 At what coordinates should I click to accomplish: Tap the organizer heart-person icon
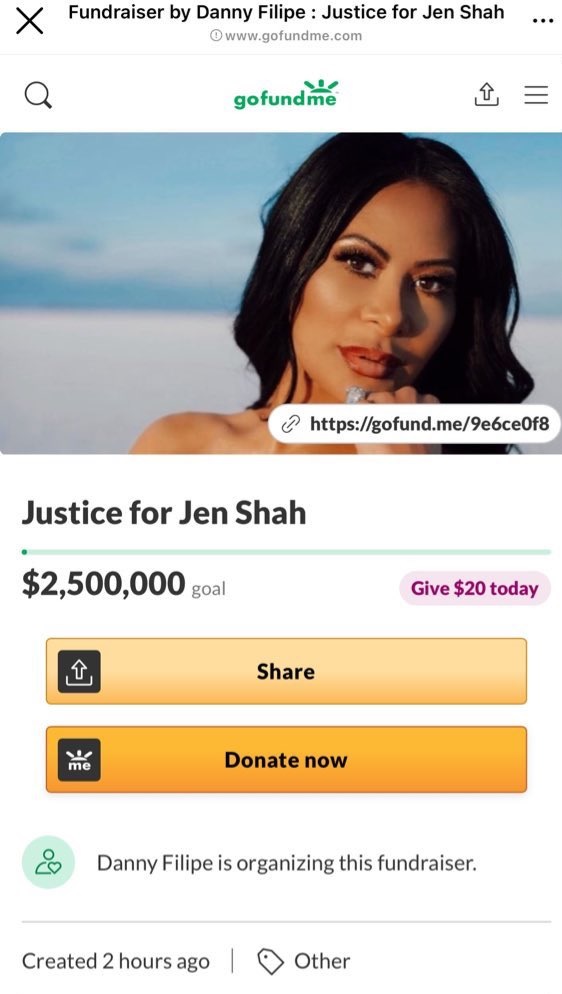(48, 862)
